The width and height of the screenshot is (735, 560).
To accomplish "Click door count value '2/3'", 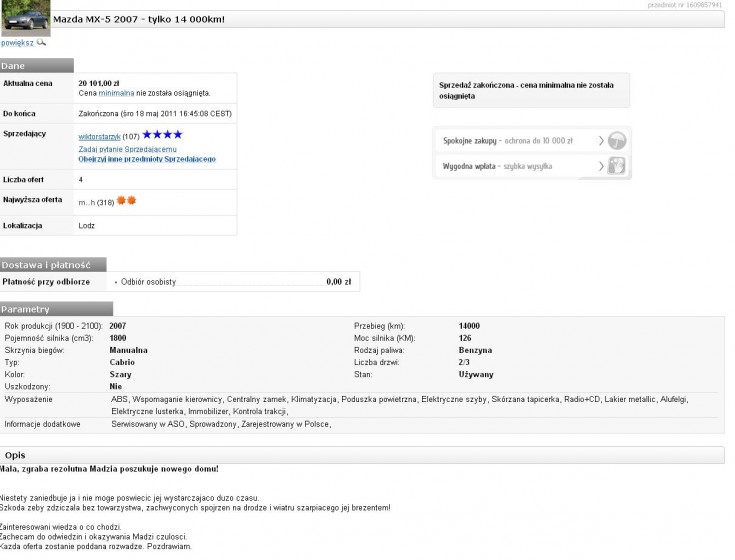I will [x=464, y=363].
